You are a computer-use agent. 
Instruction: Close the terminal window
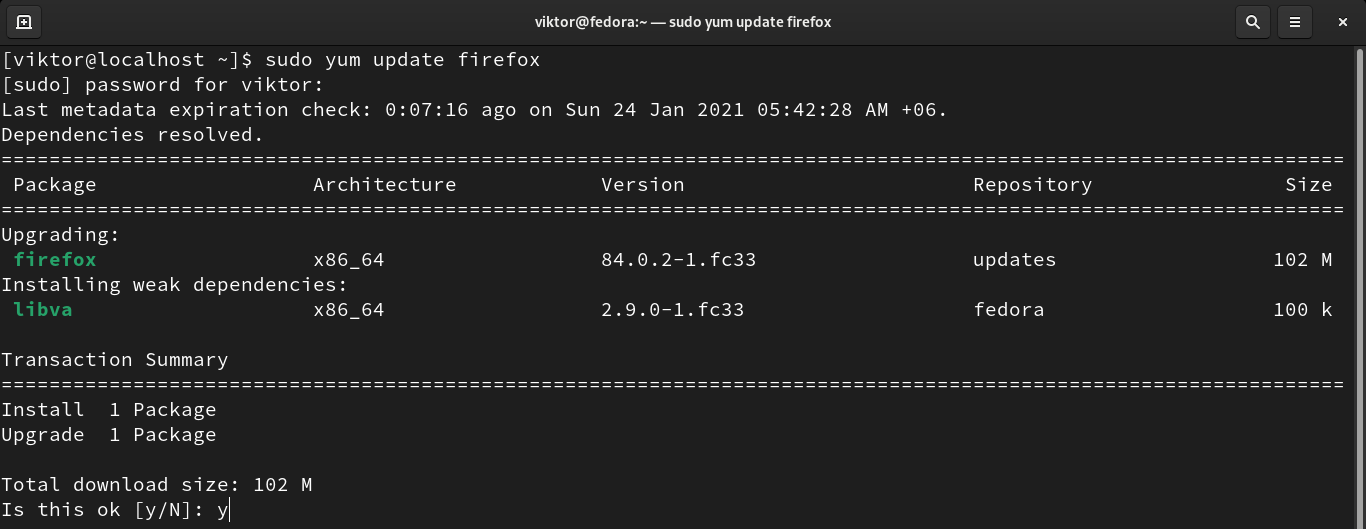(x=1344, y=21)
